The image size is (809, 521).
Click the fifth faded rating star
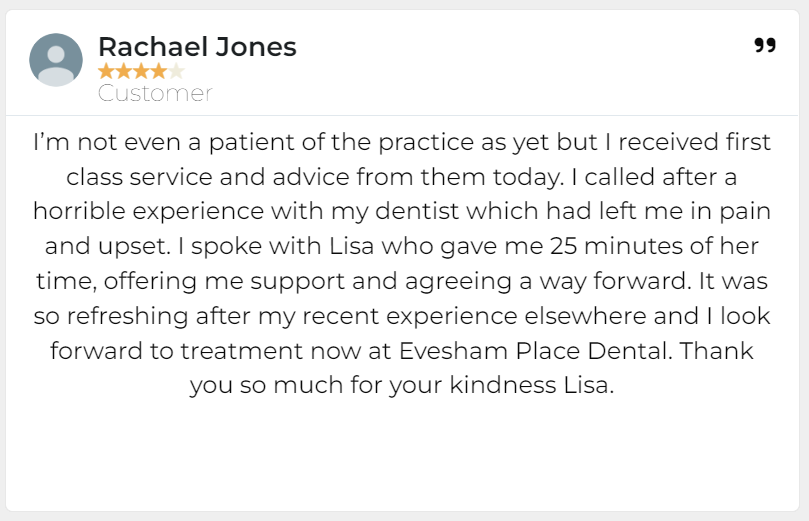point(176,71)
